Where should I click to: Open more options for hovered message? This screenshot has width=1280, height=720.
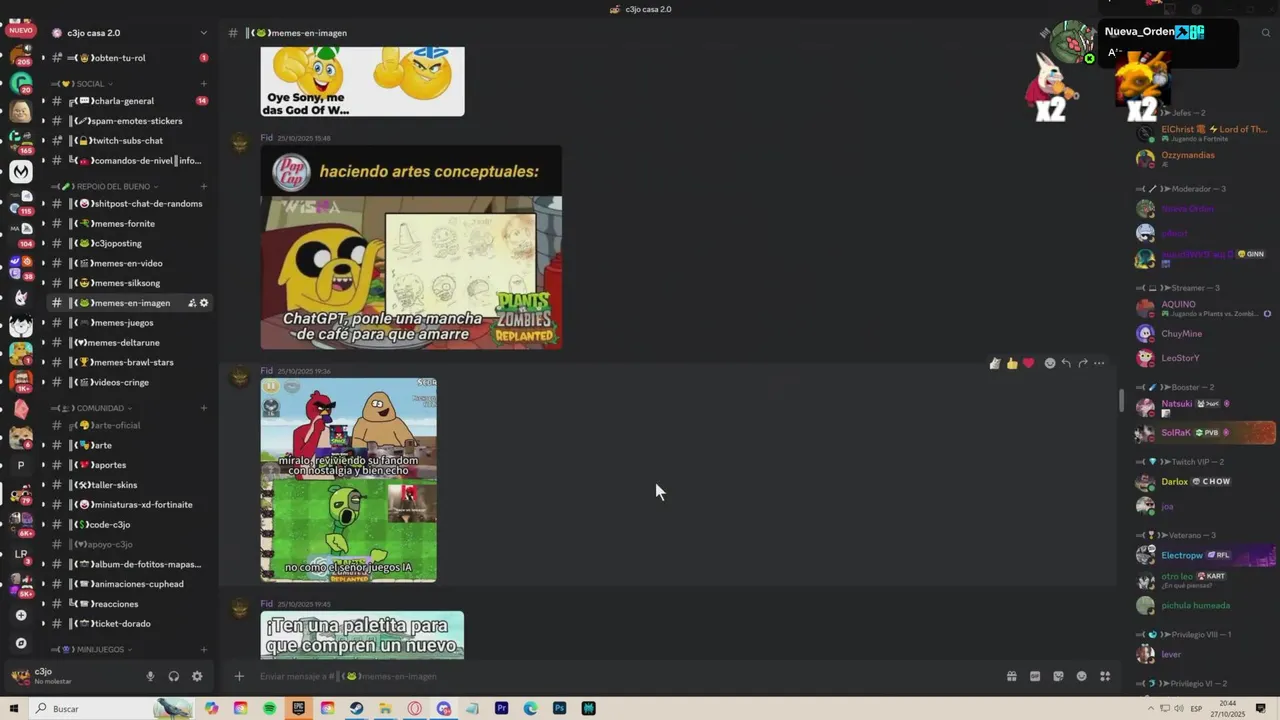[1099, 363]
